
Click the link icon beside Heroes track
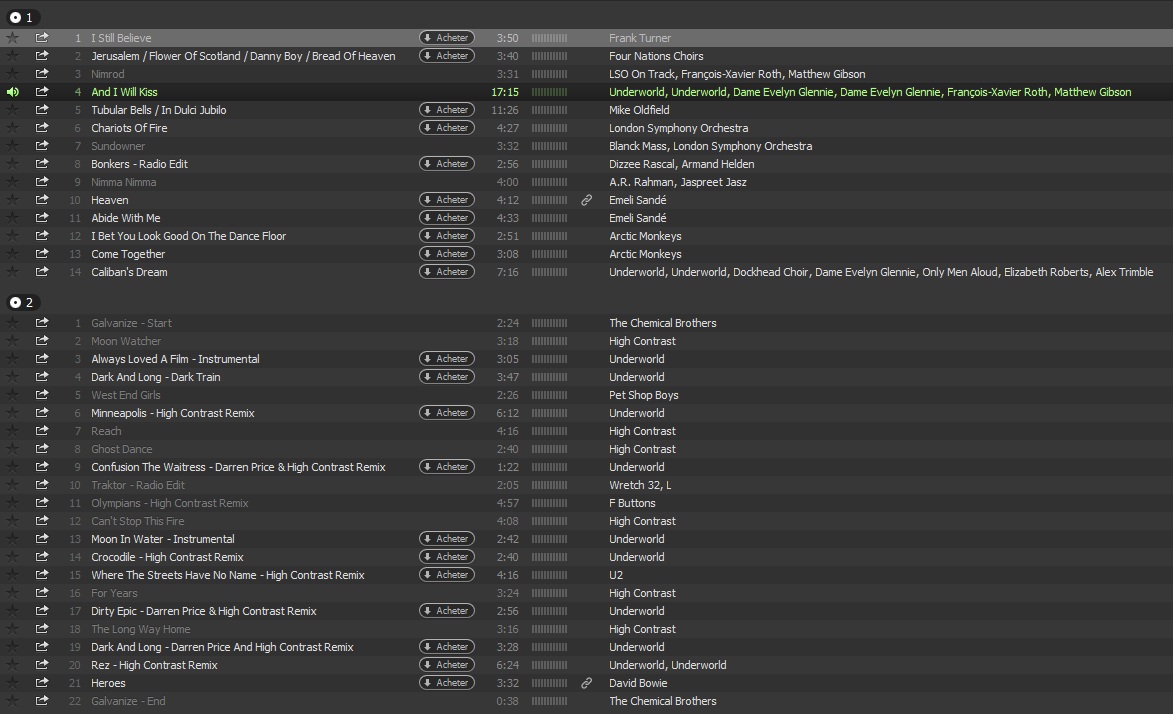click(x=587, y=683)
